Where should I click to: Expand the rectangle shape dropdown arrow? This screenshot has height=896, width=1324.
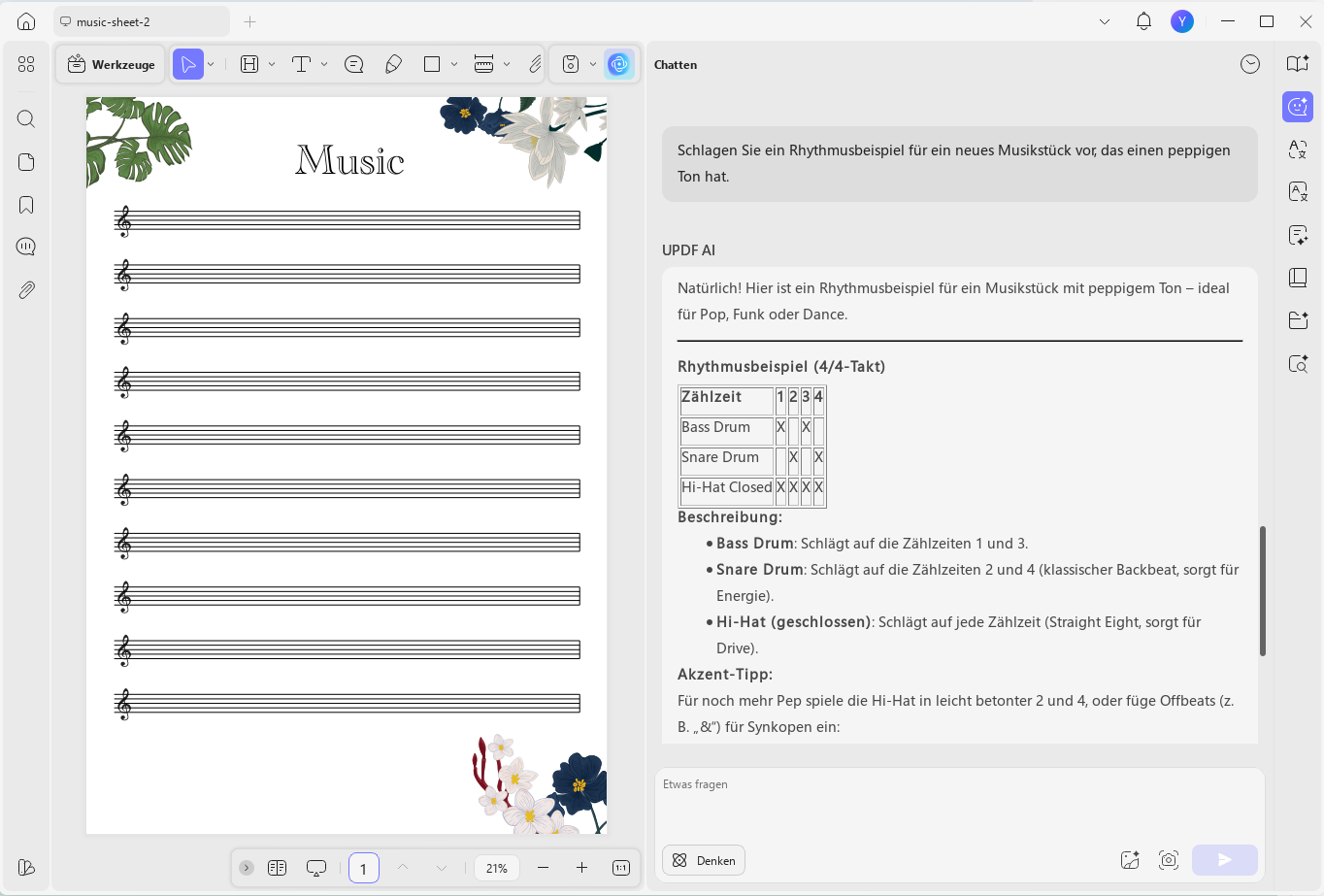[454, 64]
